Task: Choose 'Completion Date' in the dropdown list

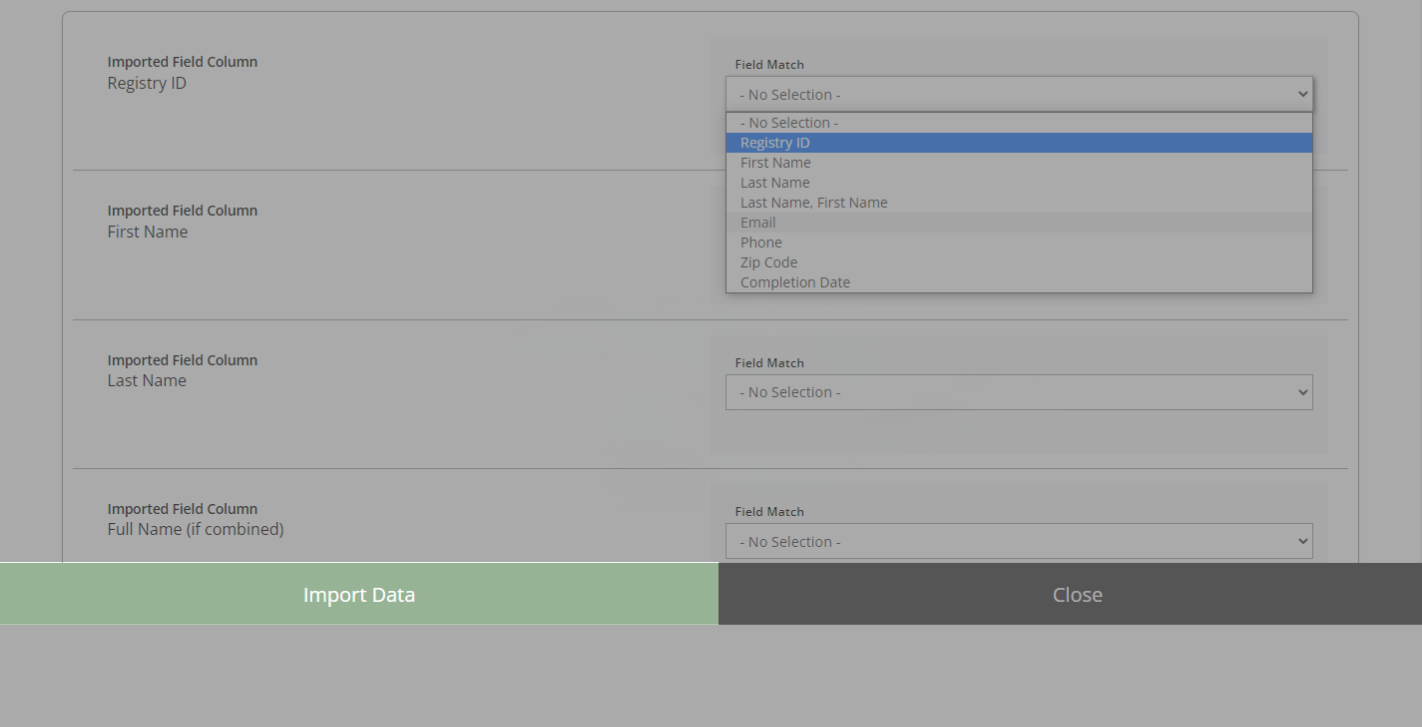Action: [1019, 283]
